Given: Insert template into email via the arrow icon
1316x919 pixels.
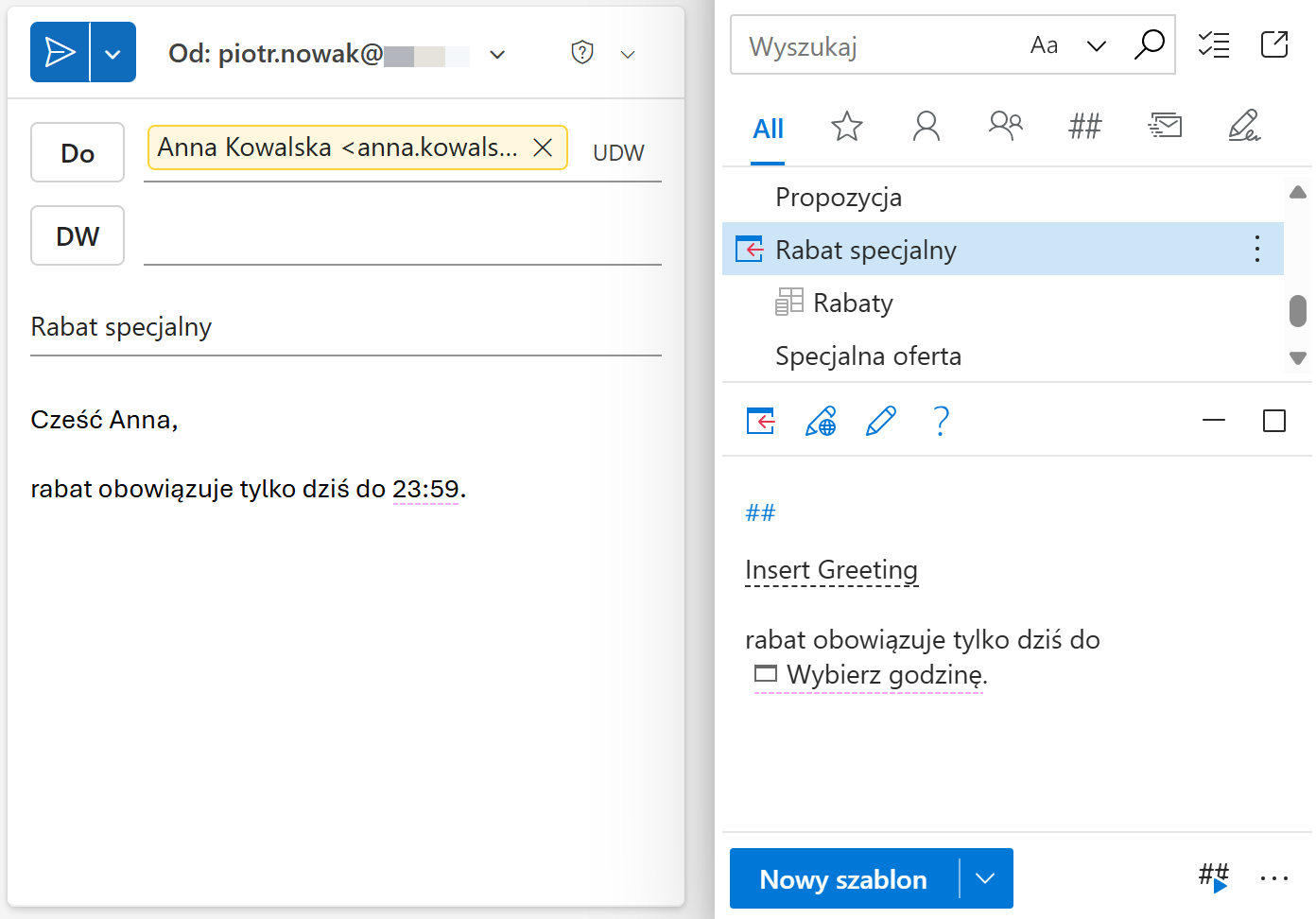Looking at the screenshot, I should [x=760, y=422].
